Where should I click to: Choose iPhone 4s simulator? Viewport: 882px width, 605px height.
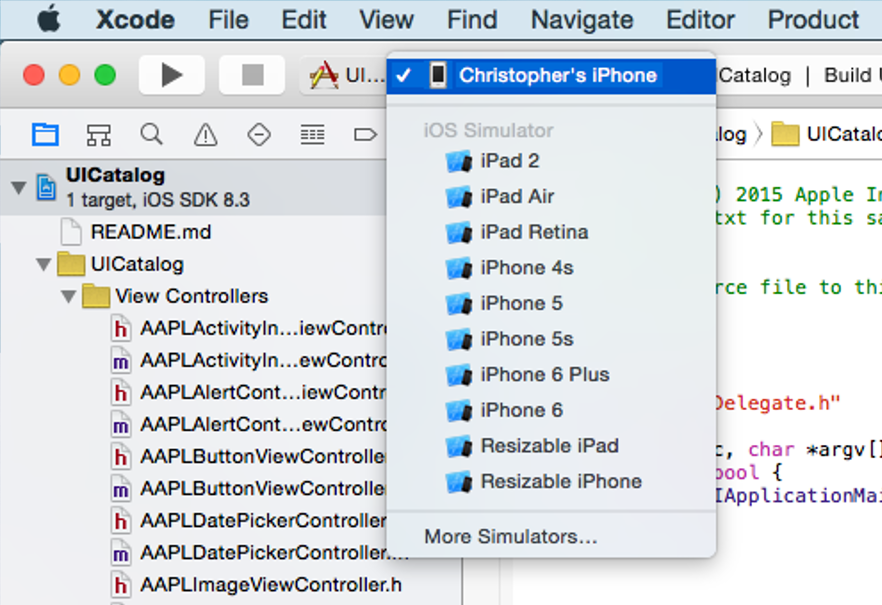coord(551,268)
